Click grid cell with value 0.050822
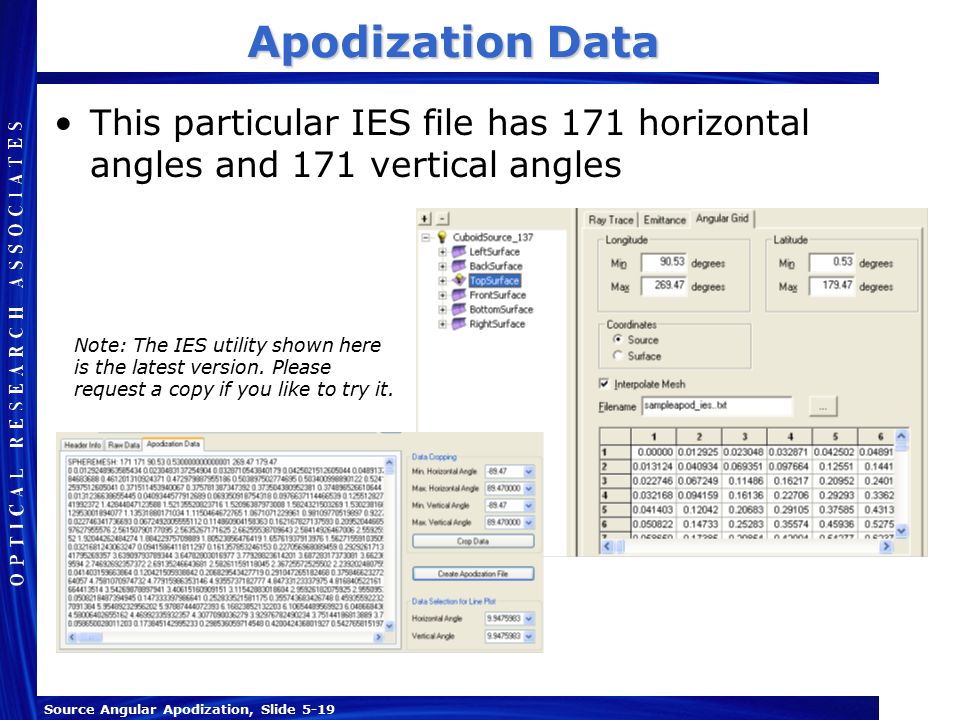 [653, 524]
